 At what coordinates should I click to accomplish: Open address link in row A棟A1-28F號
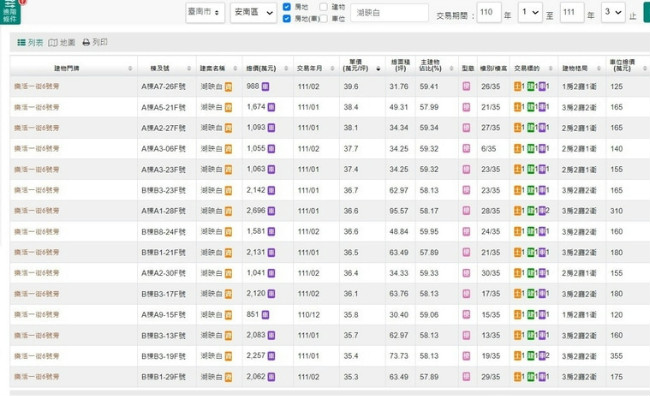pos(36,211)
